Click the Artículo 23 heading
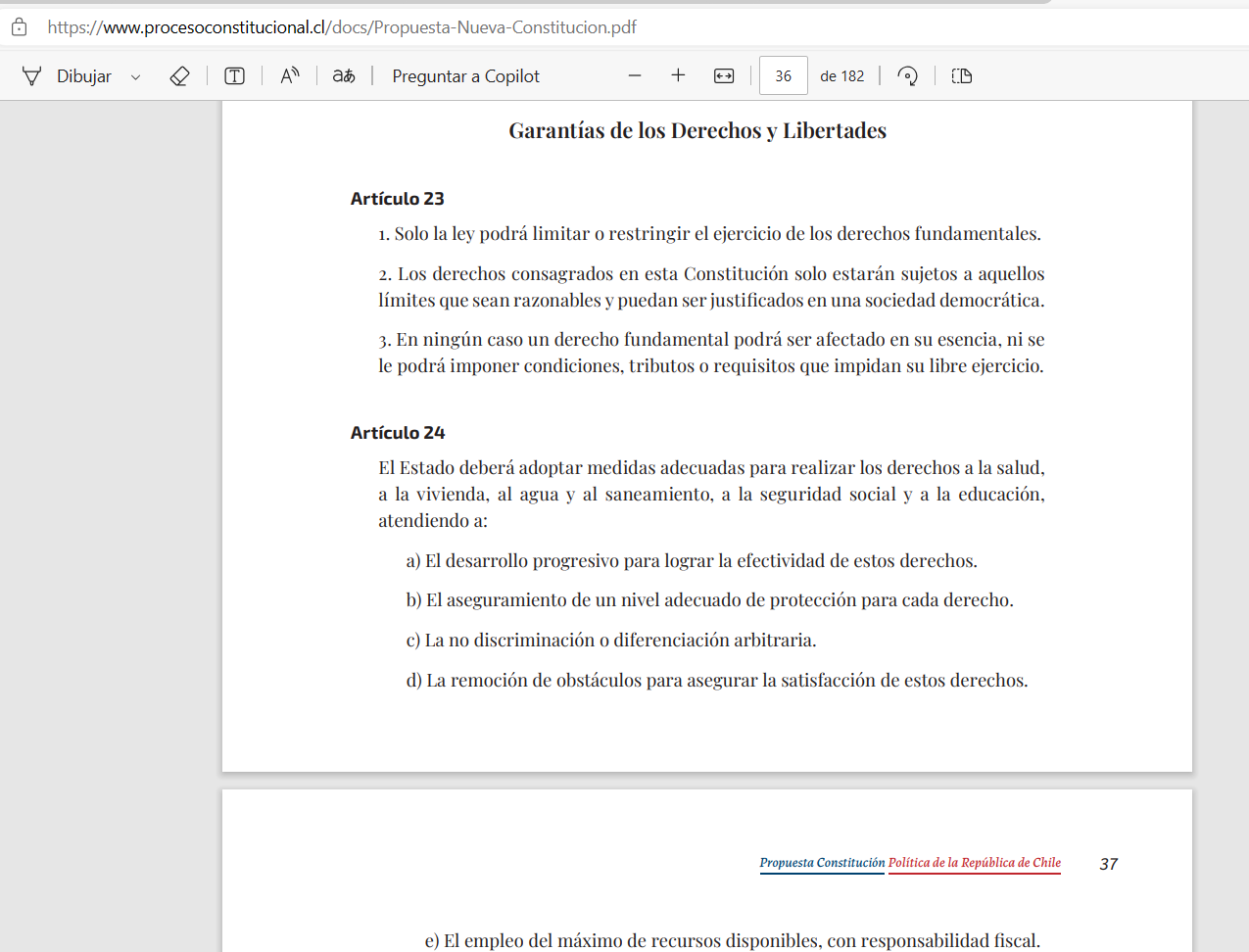Screen dimensions: 1249x952 (398, 199)
